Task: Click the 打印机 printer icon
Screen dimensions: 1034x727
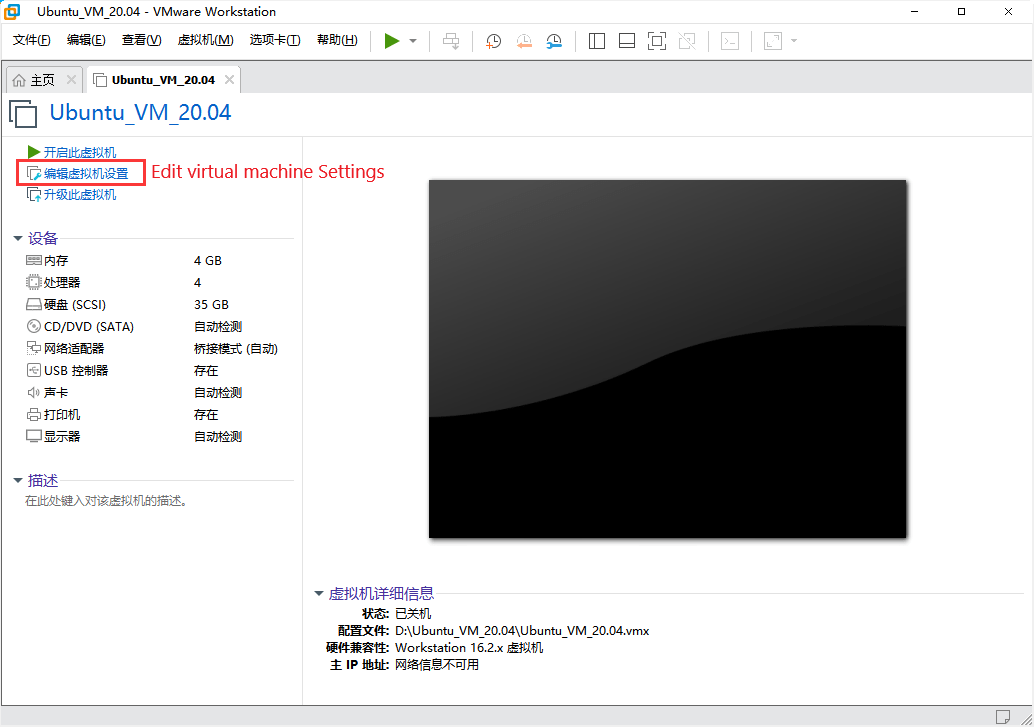Action: pyautogui.click(x=34, y=414)
